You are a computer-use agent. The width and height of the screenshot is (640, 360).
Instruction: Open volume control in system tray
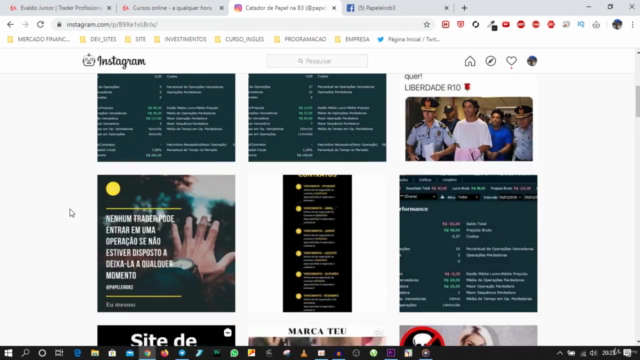593,353
